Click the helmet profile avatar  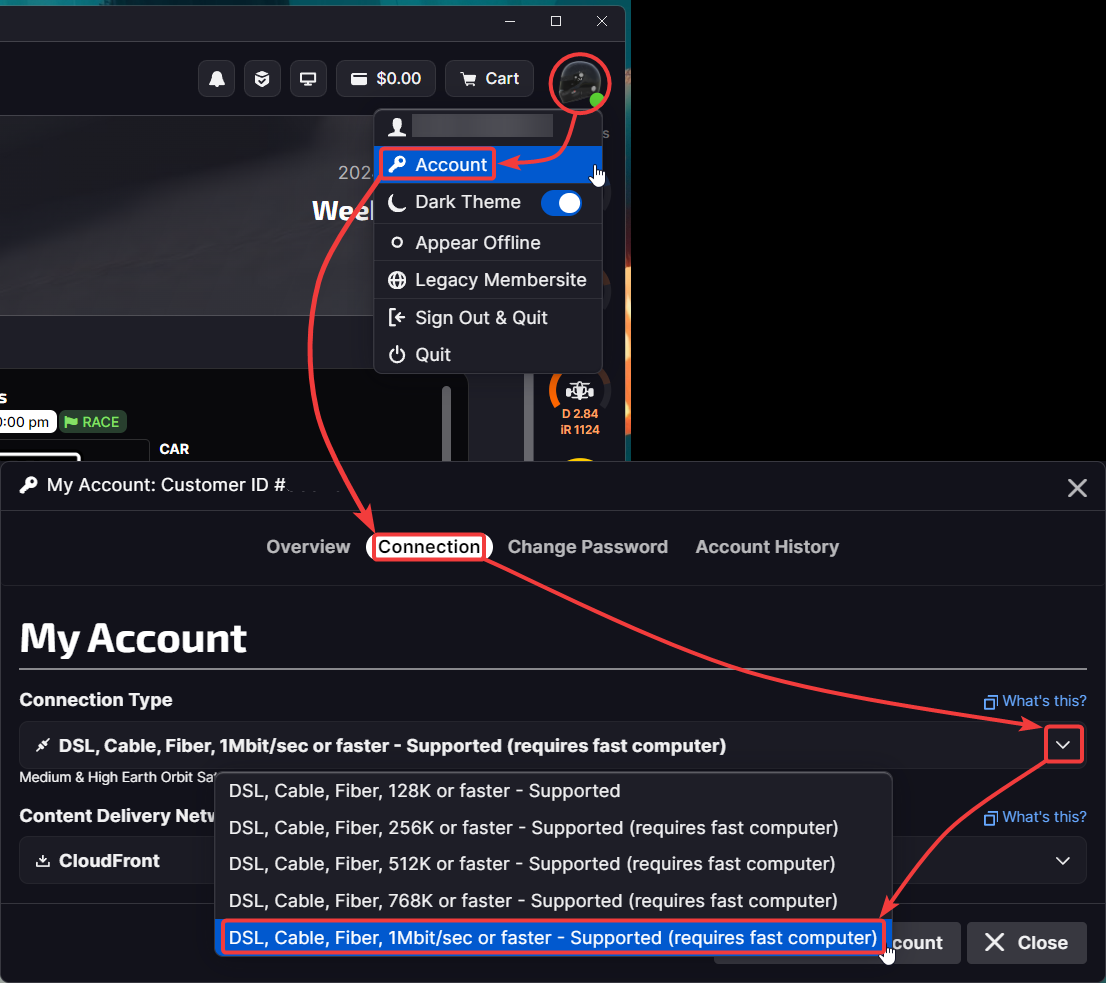coord(581,83)
